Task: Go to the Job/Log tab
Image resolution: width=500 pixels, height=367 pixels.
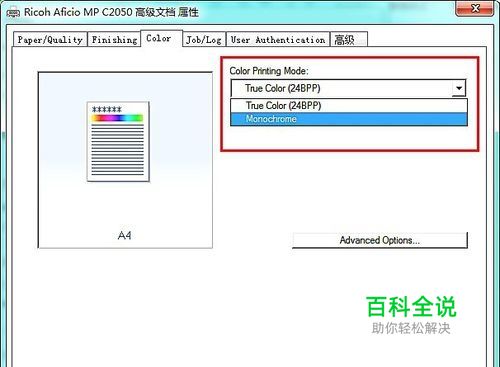Action: click(204, 39)
